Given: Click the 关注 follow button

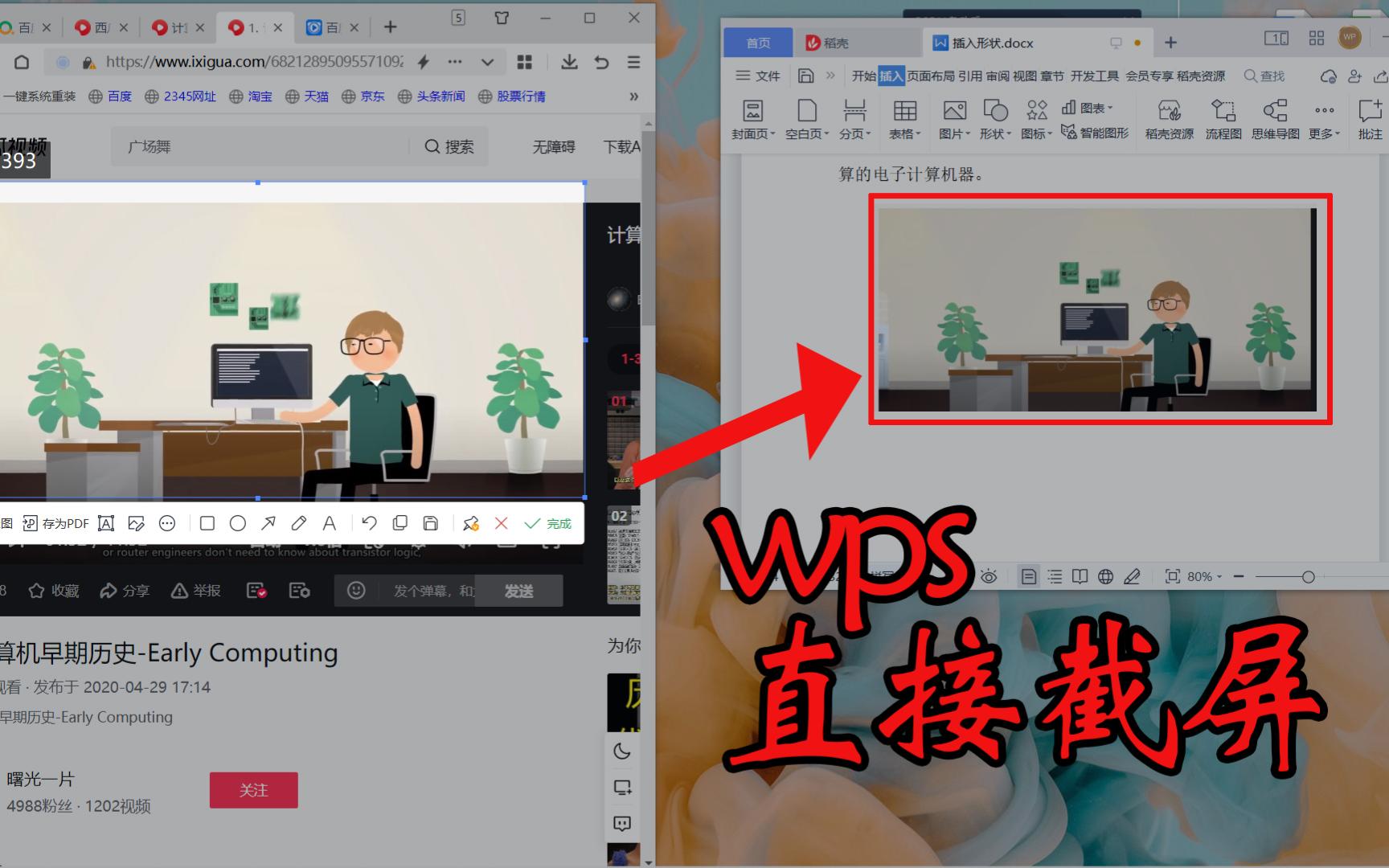Looking at the screenshot, I should pos(253,790).
